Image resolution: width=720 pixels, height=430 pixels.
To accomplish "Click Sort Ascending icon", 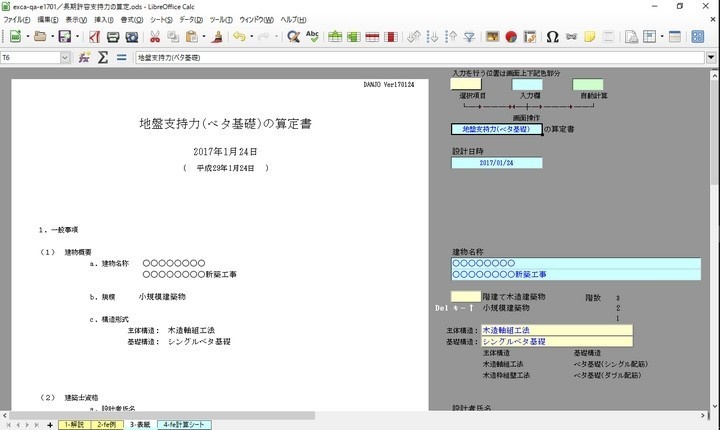I will [x=432, y=37].
